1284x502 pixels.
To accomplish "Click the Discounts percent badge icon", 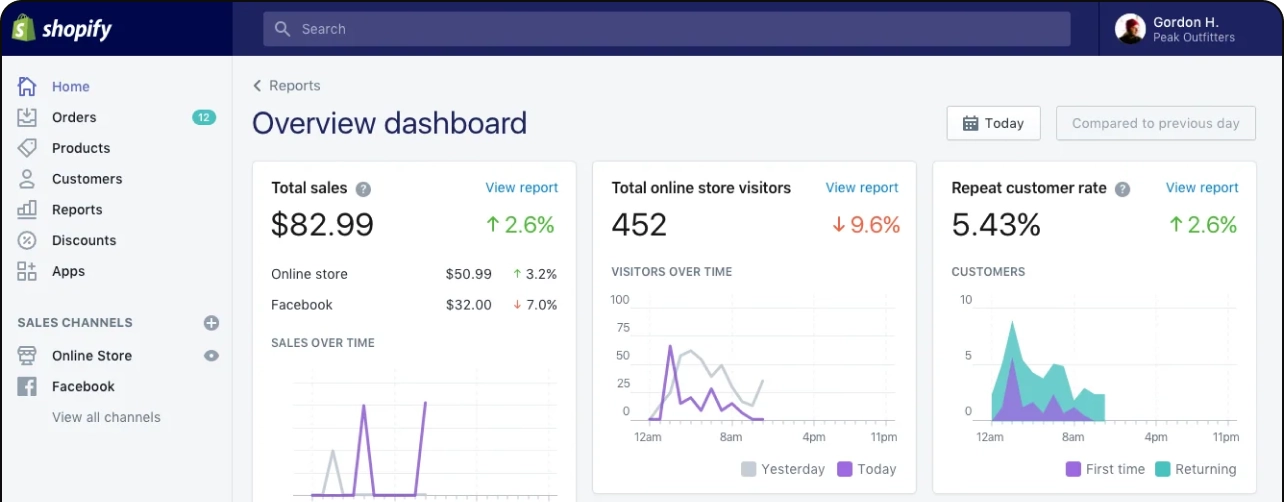I will (27, 240).
